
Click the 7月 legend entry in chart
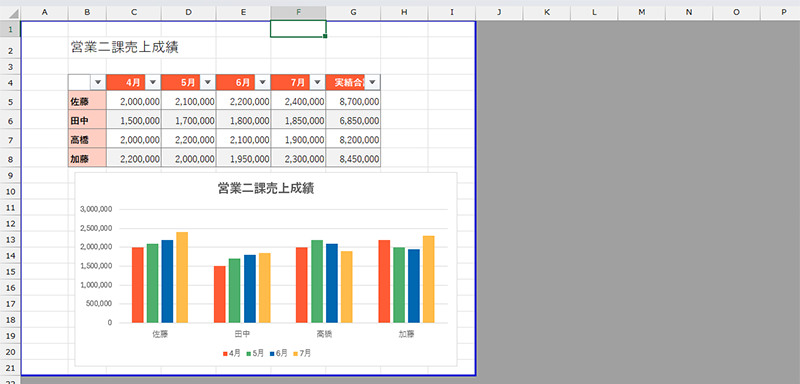coord(302,353)
